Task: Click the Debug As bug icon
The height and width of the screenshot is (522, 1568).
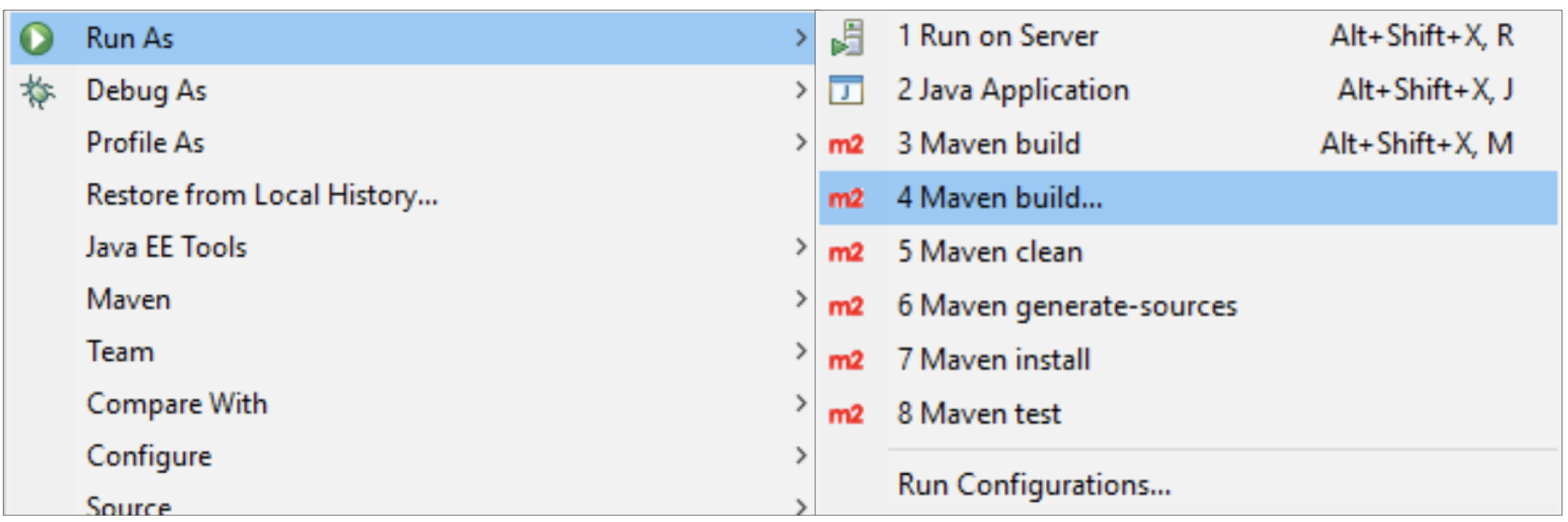Action: 37,92
